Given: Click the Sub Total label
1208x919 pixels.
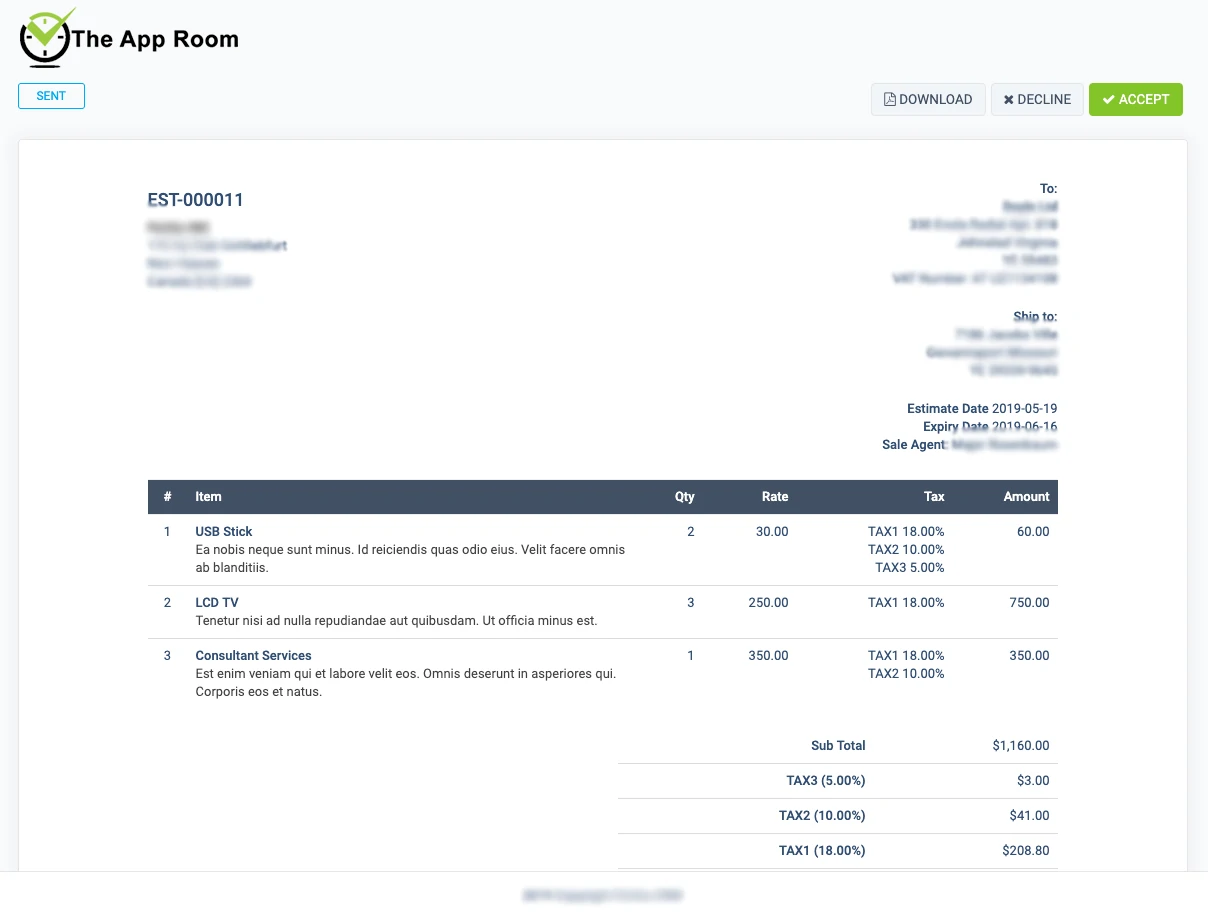Looking at the screenshot, I should (838, 746).
